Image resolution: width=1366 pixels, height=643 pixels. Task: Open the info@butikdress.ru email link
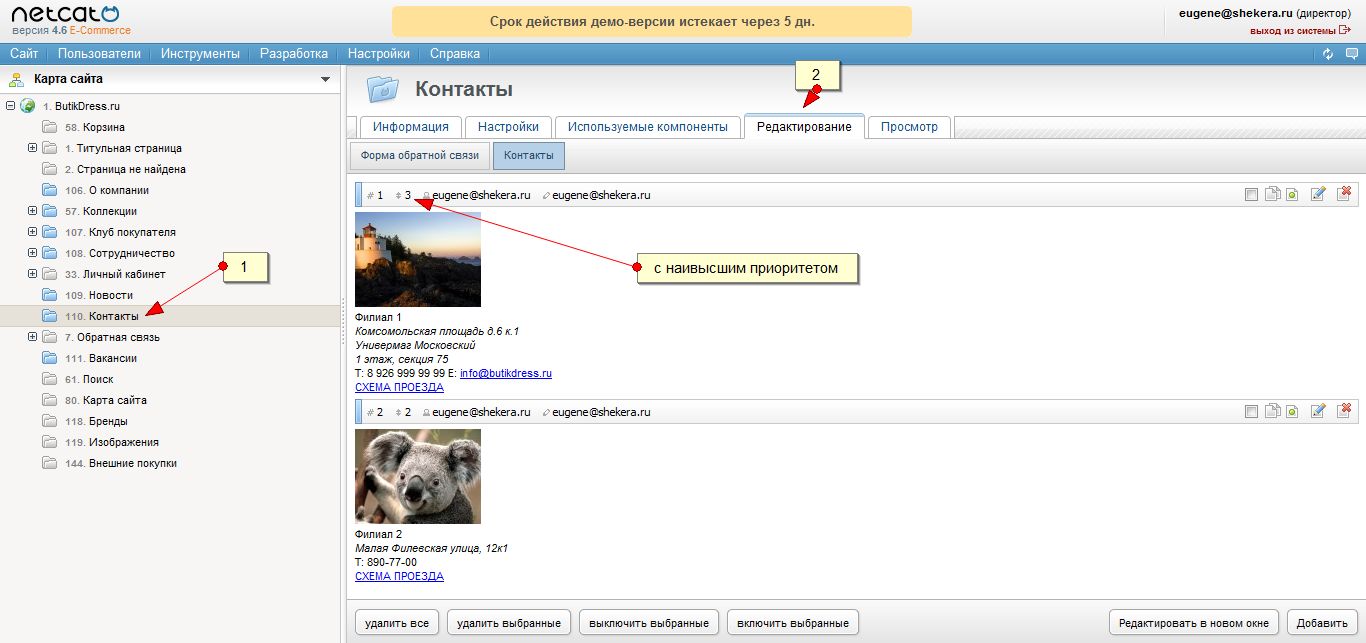click(506, 373)
